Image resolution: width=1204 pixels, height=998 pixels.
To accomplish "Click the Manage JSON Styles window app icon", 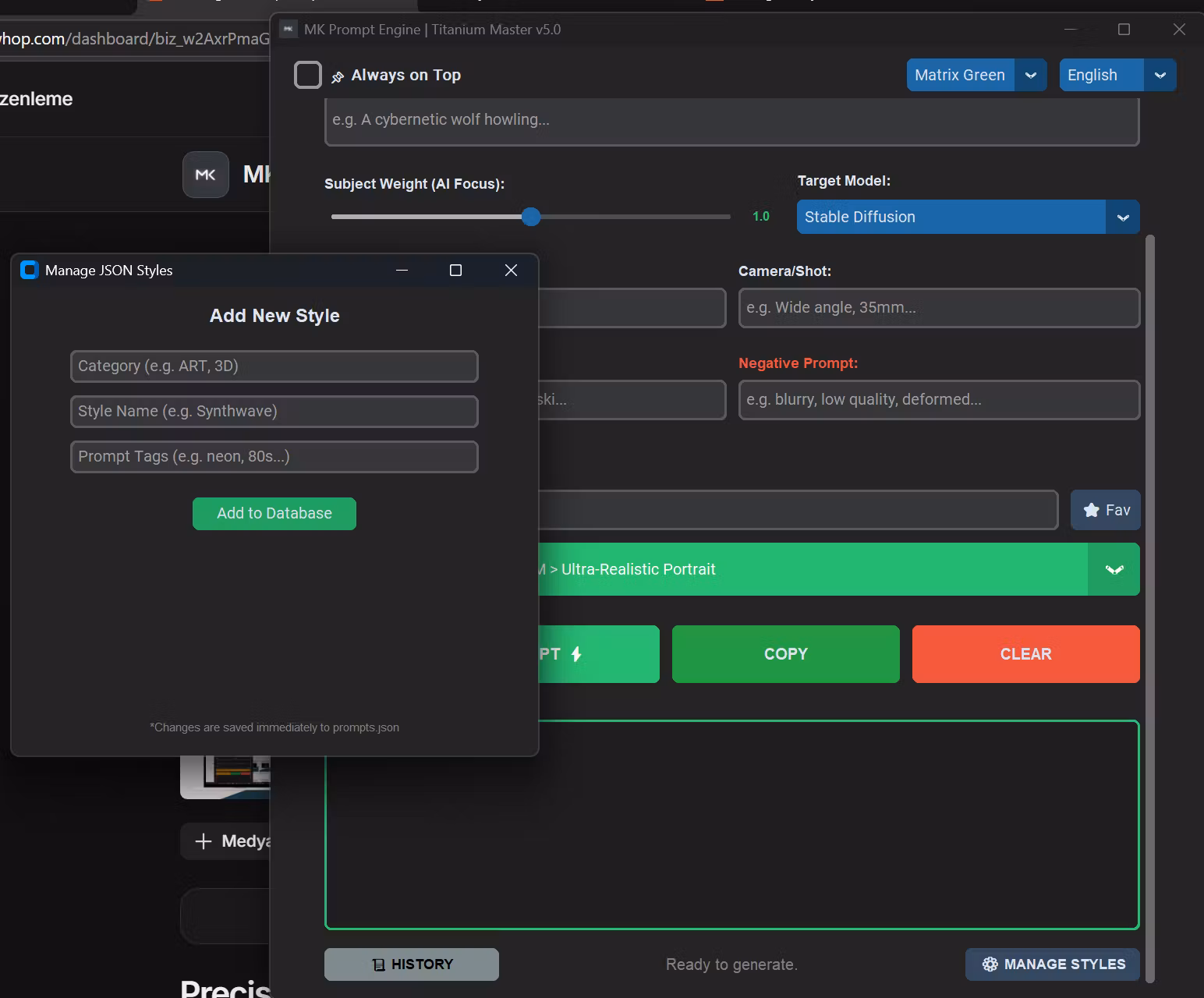I will coord(30,270).
